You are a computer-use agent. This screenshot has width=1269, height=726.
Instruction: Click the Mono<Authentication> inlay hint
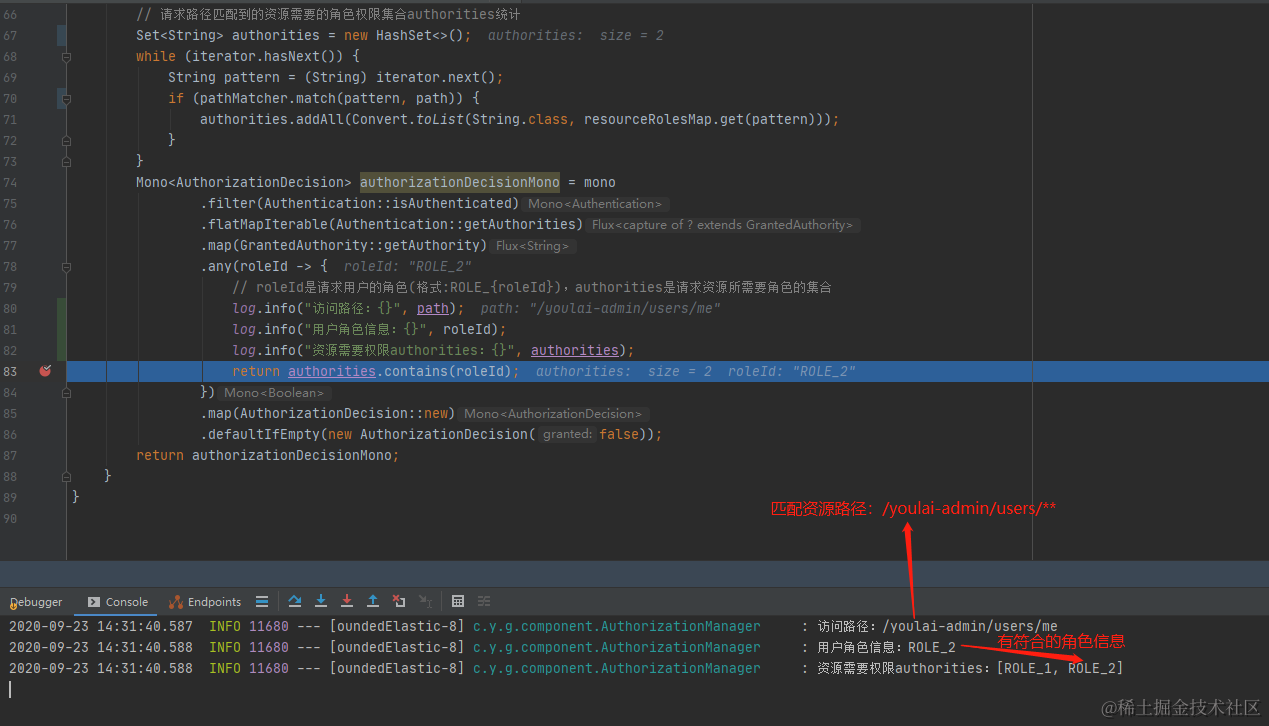pos(595,204)
